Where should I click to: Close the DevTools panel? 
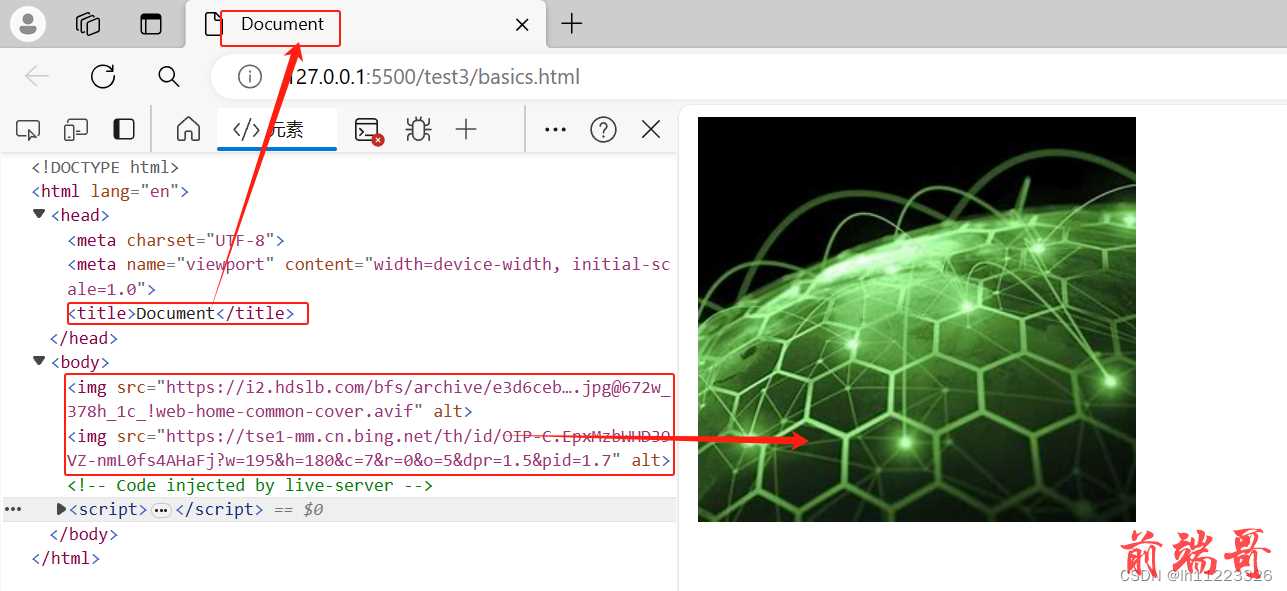tap(651, 129)
